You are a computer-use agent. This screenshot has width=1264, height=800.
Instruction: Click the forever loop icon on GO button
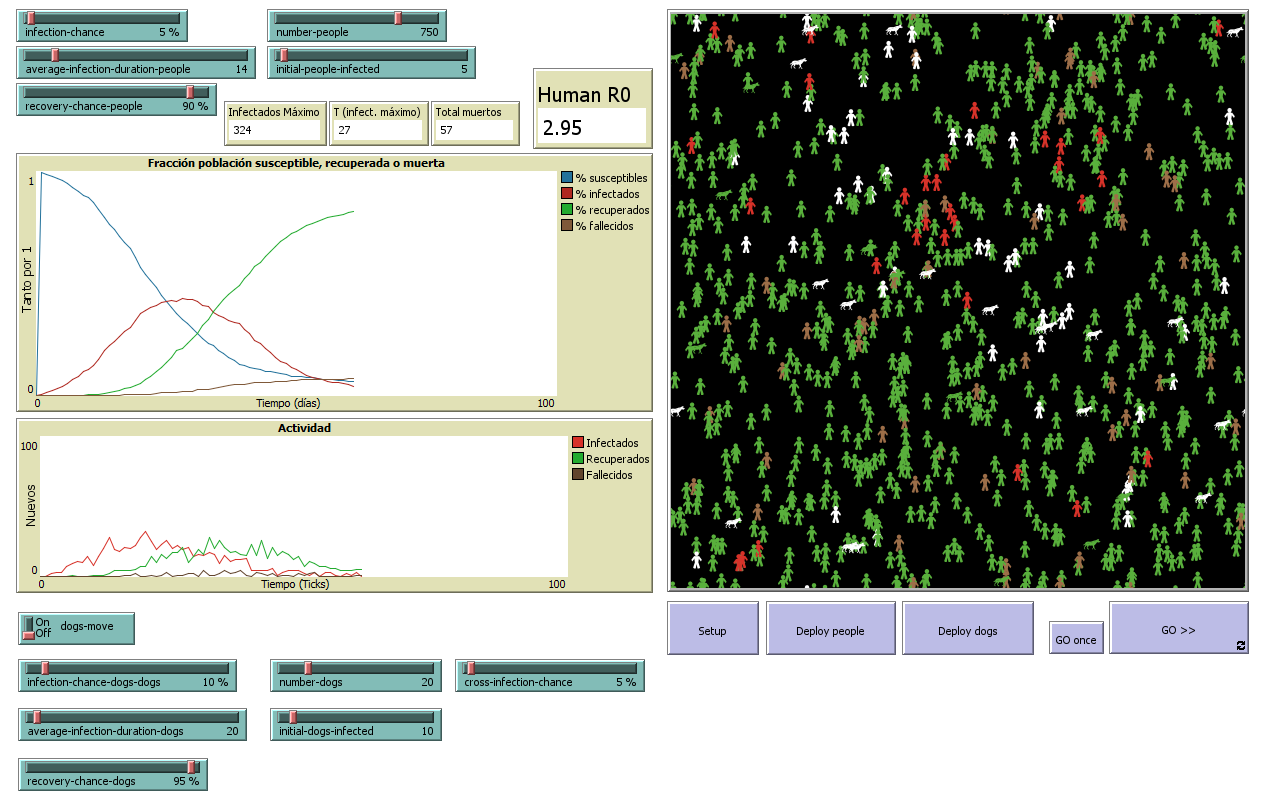[1241, 646]
